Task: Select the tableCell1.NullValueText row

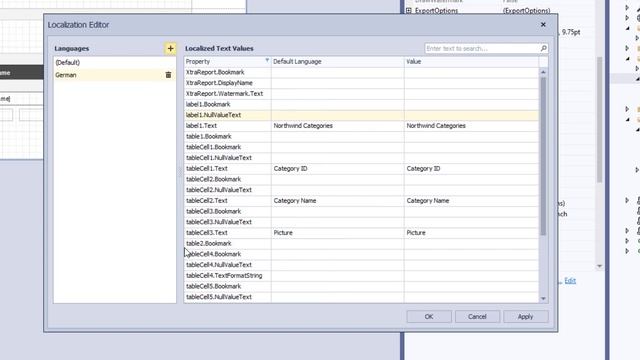Action: tap(361, 158)
